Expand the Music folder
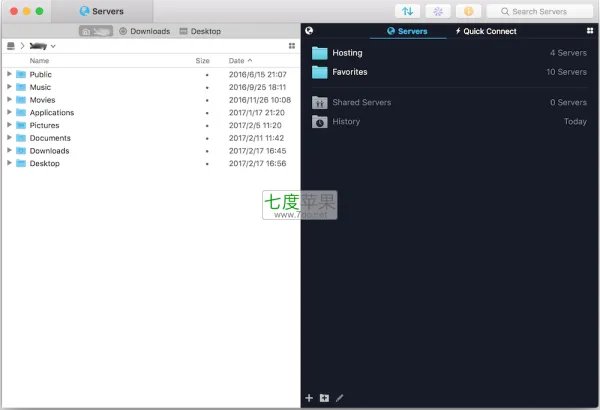This screenshot has width=600, height=410. coord(9,87)
